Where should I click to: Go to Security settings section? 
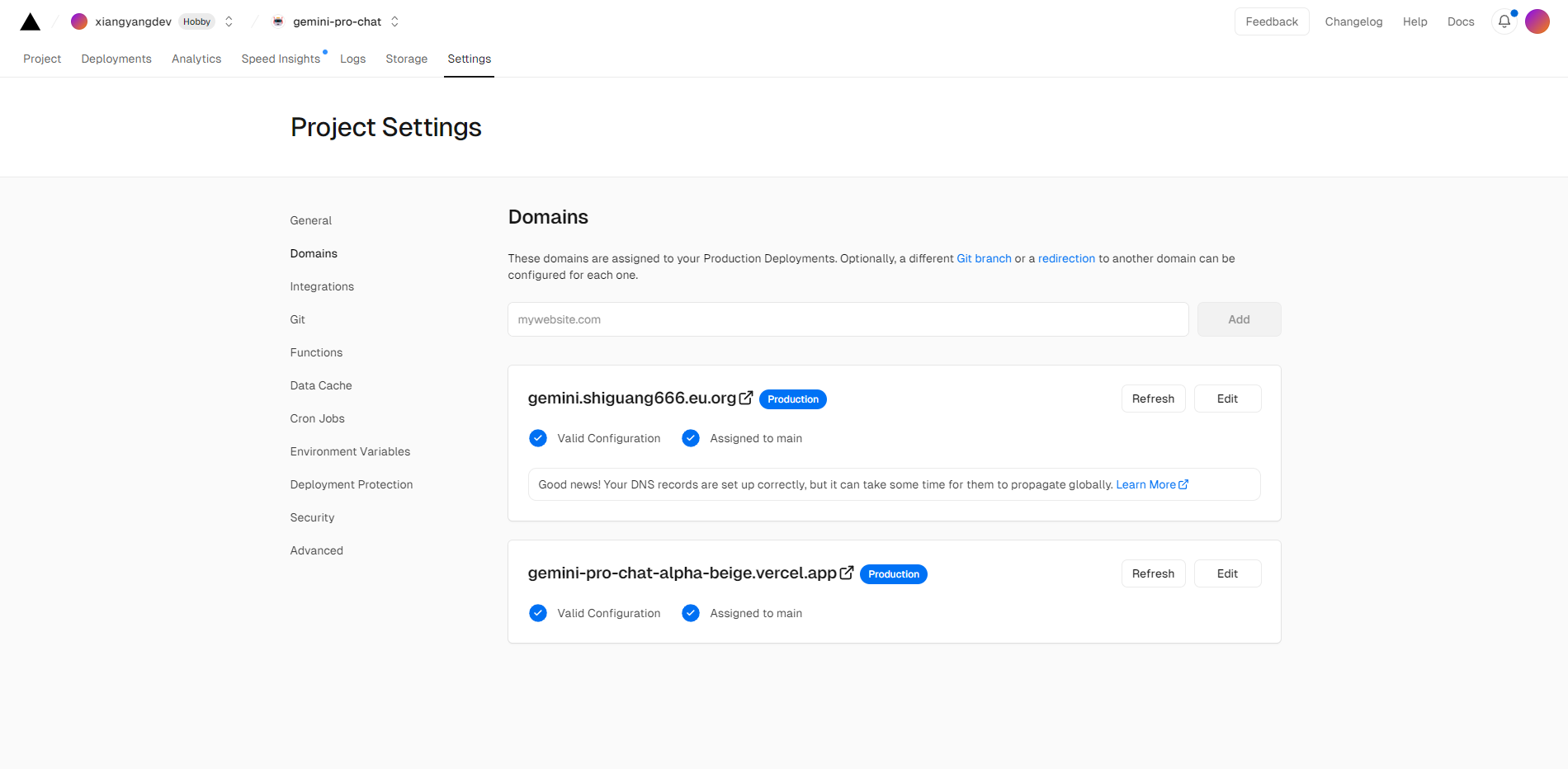click(312, 517)
